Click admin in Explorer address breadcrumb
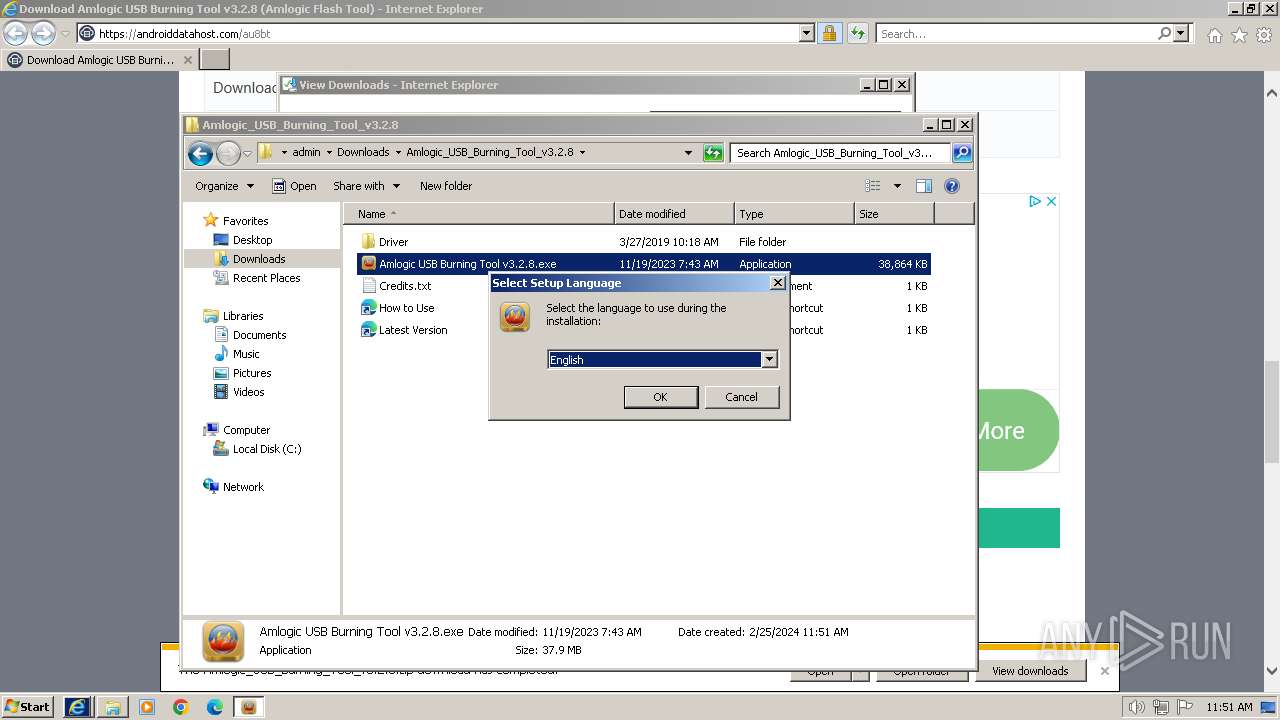Image resolution: width=1280 pixels, height=720 pixels. 306,153
